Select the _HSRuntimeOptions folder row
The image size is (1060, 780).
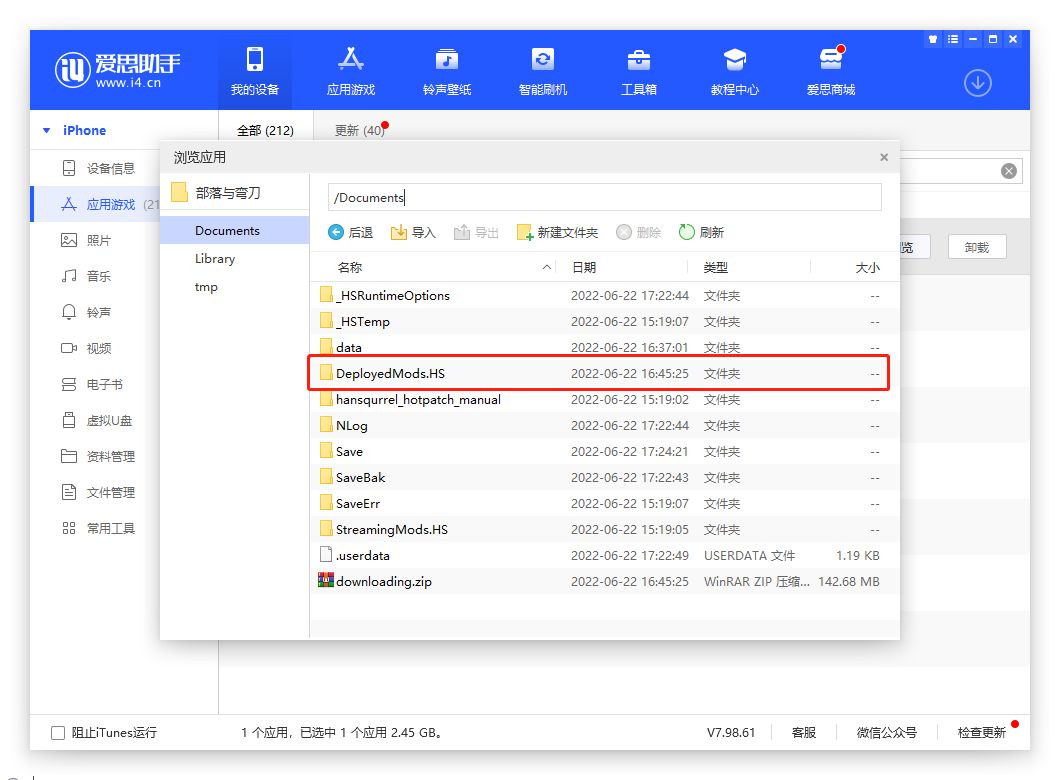point(604,295)
